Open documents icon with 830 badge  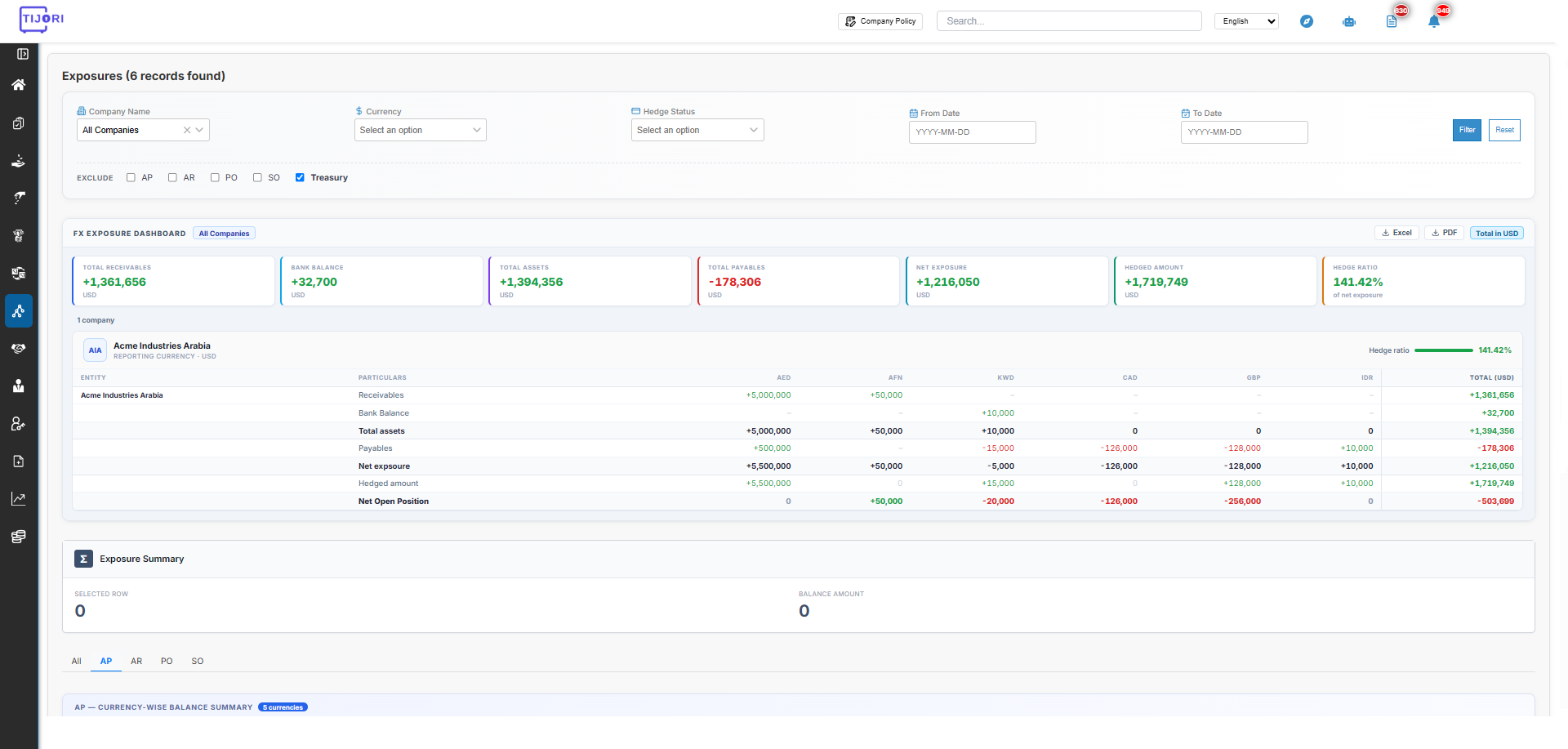pos(1393,20)
